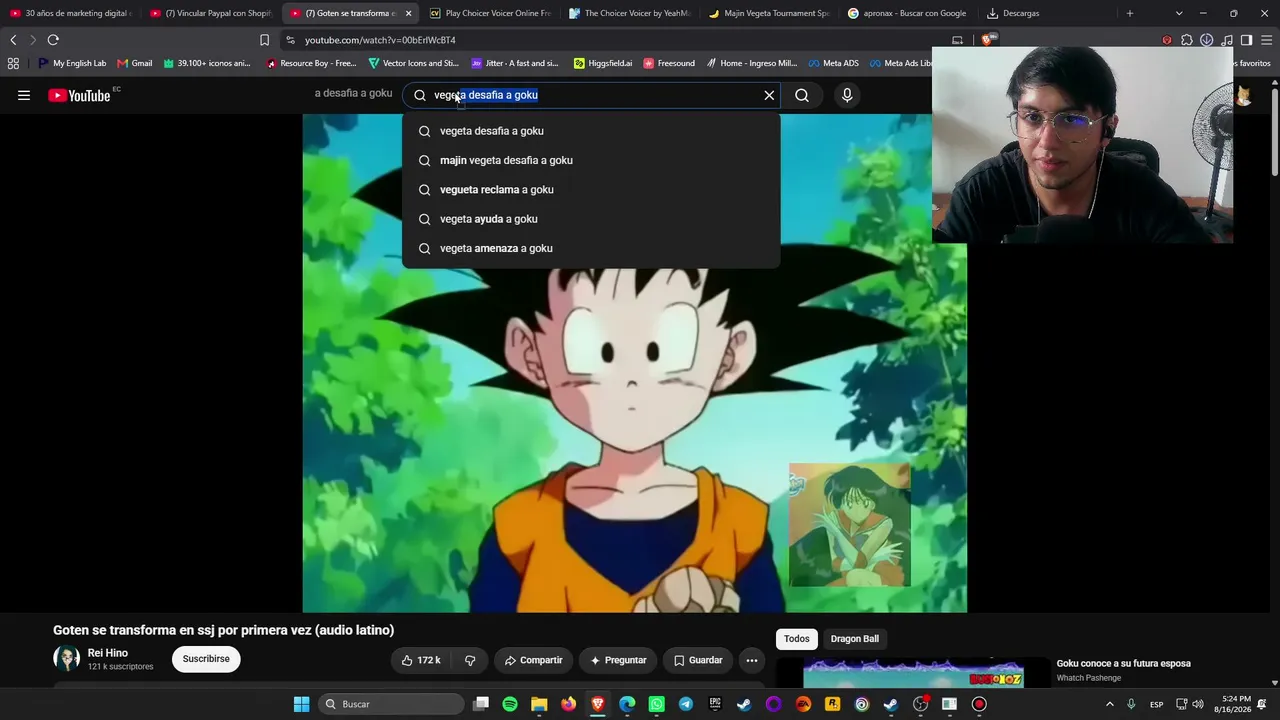1280x720 pixels.
Task: Click the youtube.com address bar
Action: pyautogui.click(x=610, y=40)
